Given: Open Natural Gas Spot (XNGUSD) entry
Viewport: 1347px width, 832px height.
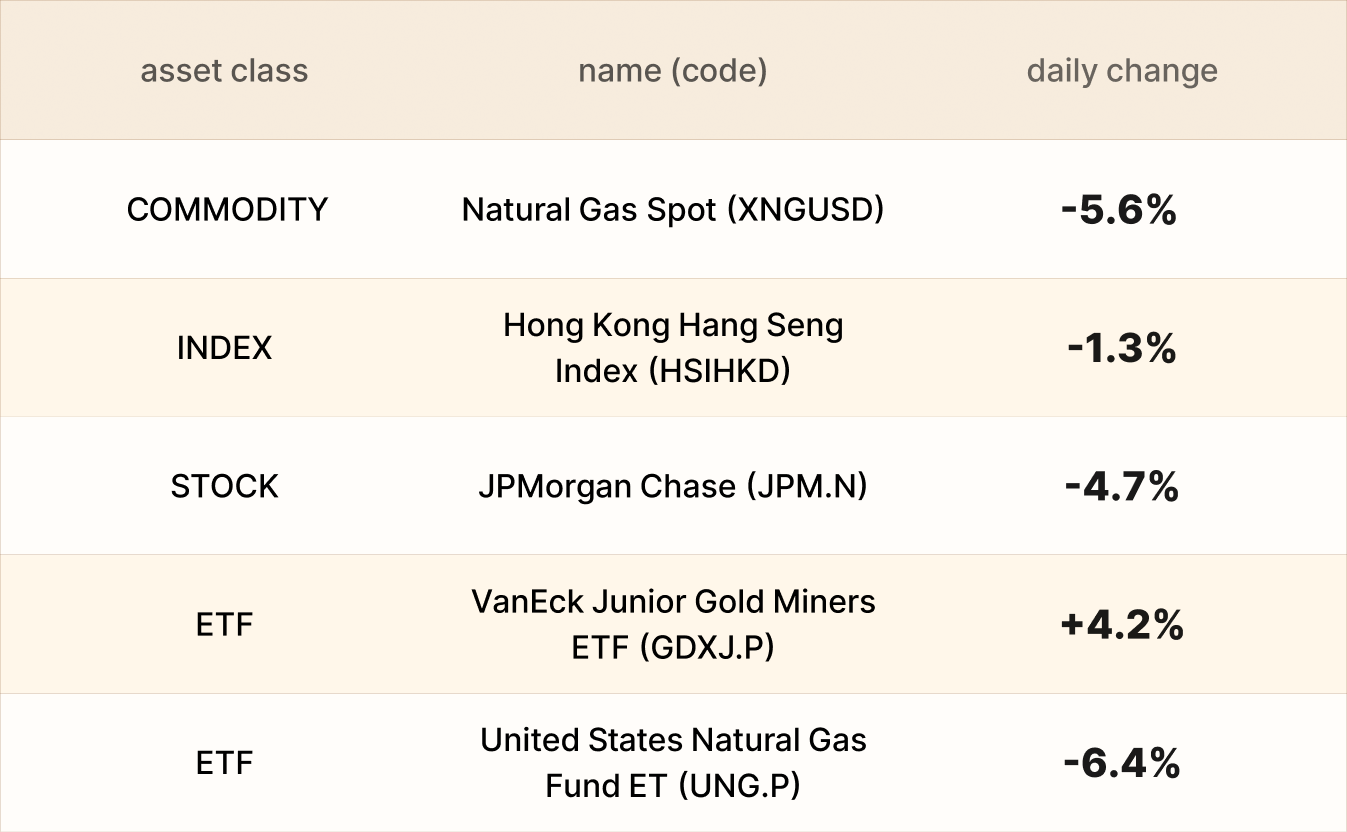Looking at the screenshot, I should [672, 209].
